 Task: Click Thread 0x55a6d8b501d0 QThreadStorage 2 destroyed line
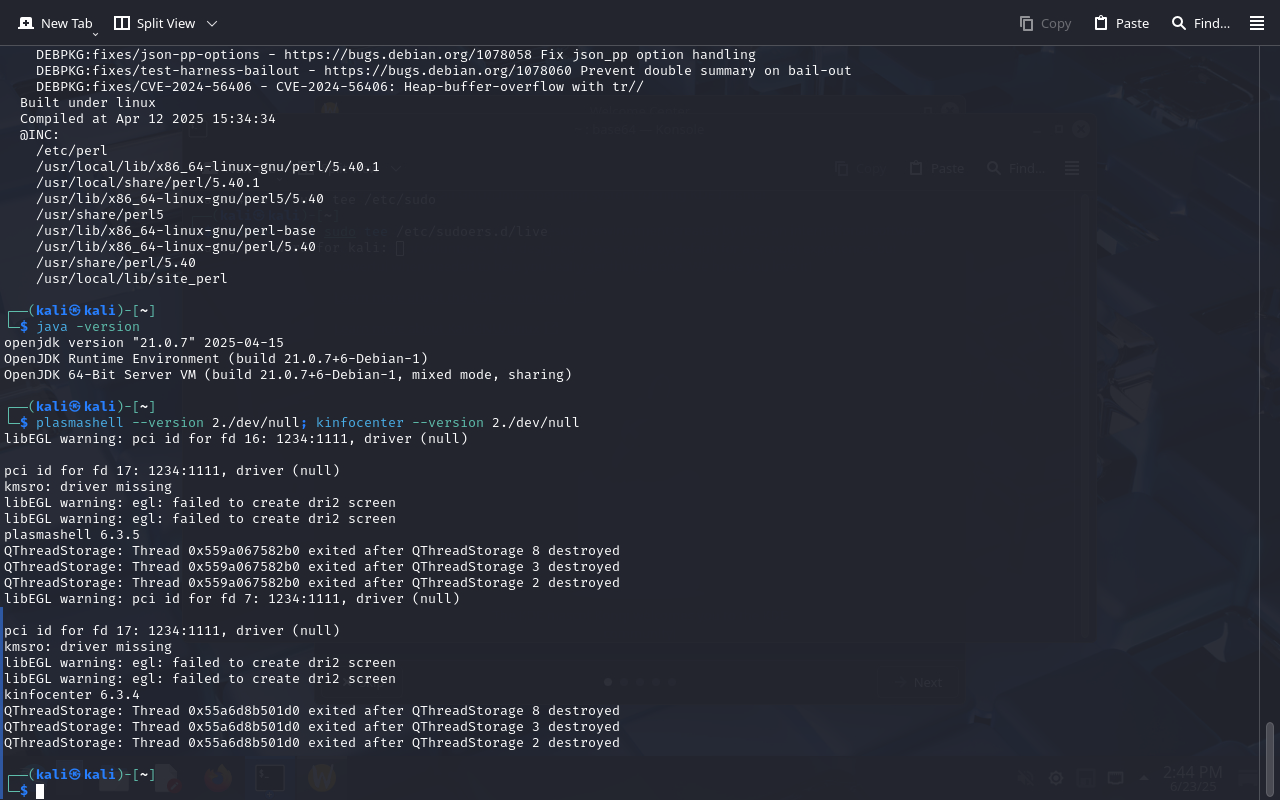312,743
